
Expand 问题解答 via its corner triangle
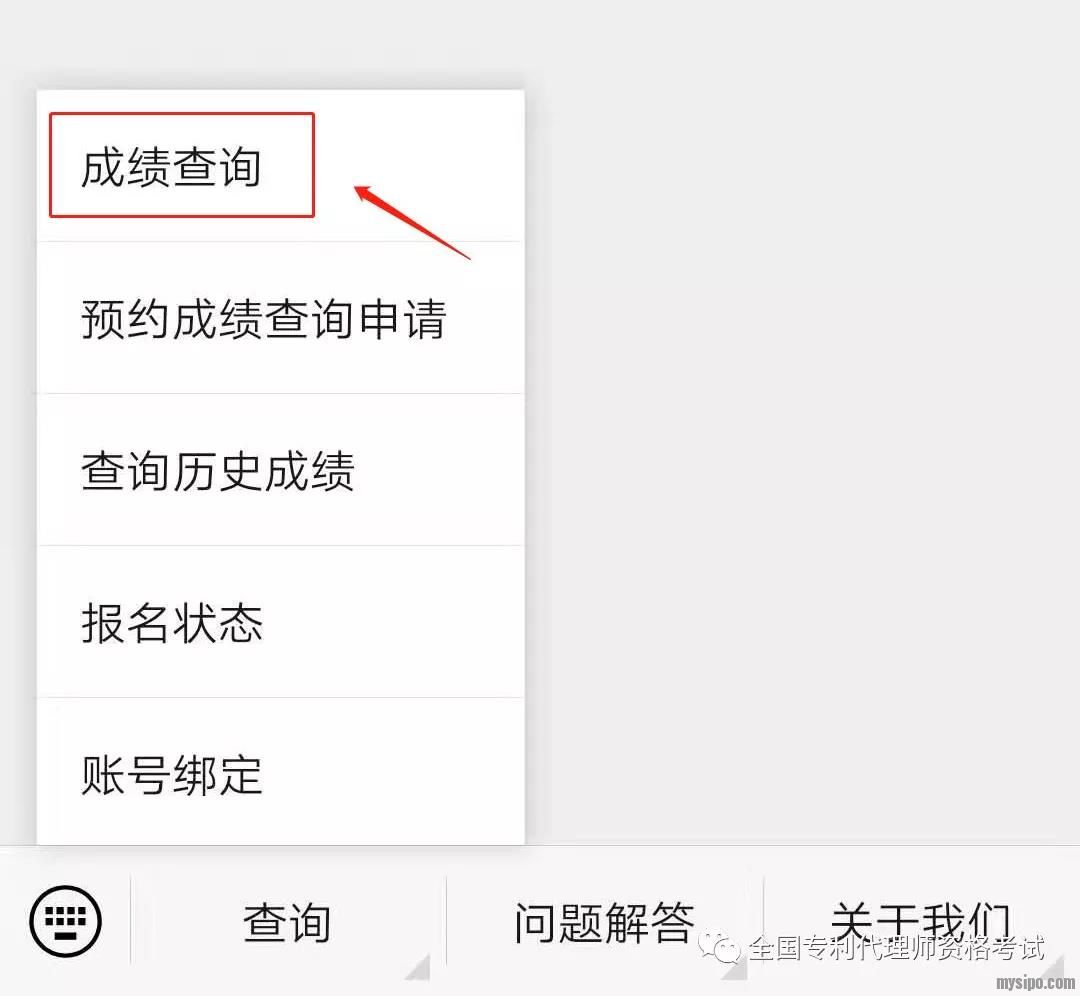click(734, 966)
